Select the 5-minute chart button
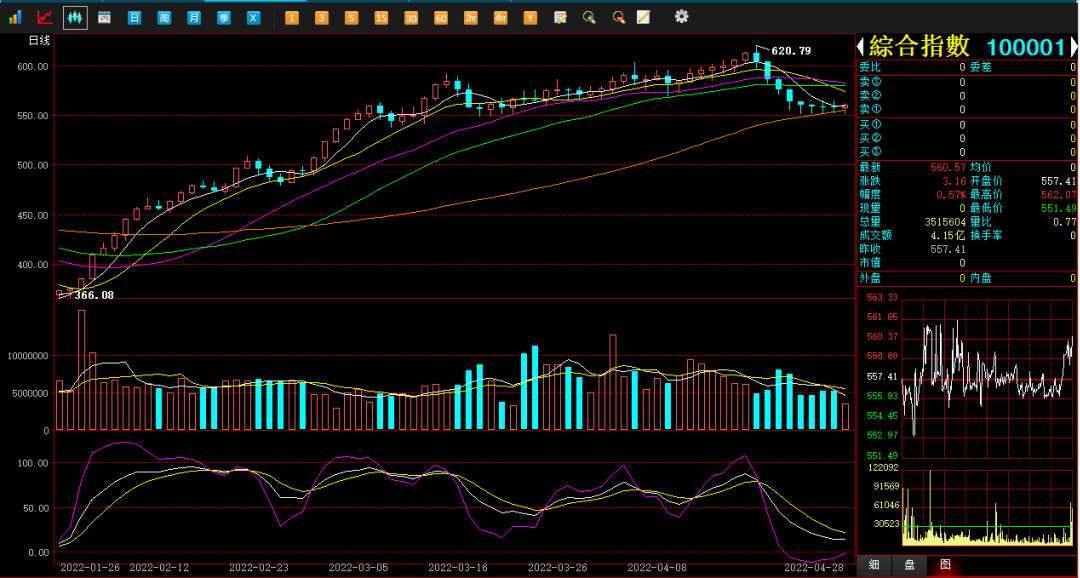The width and height of the screenshot is (1080, 578). [x=351, y=18]
